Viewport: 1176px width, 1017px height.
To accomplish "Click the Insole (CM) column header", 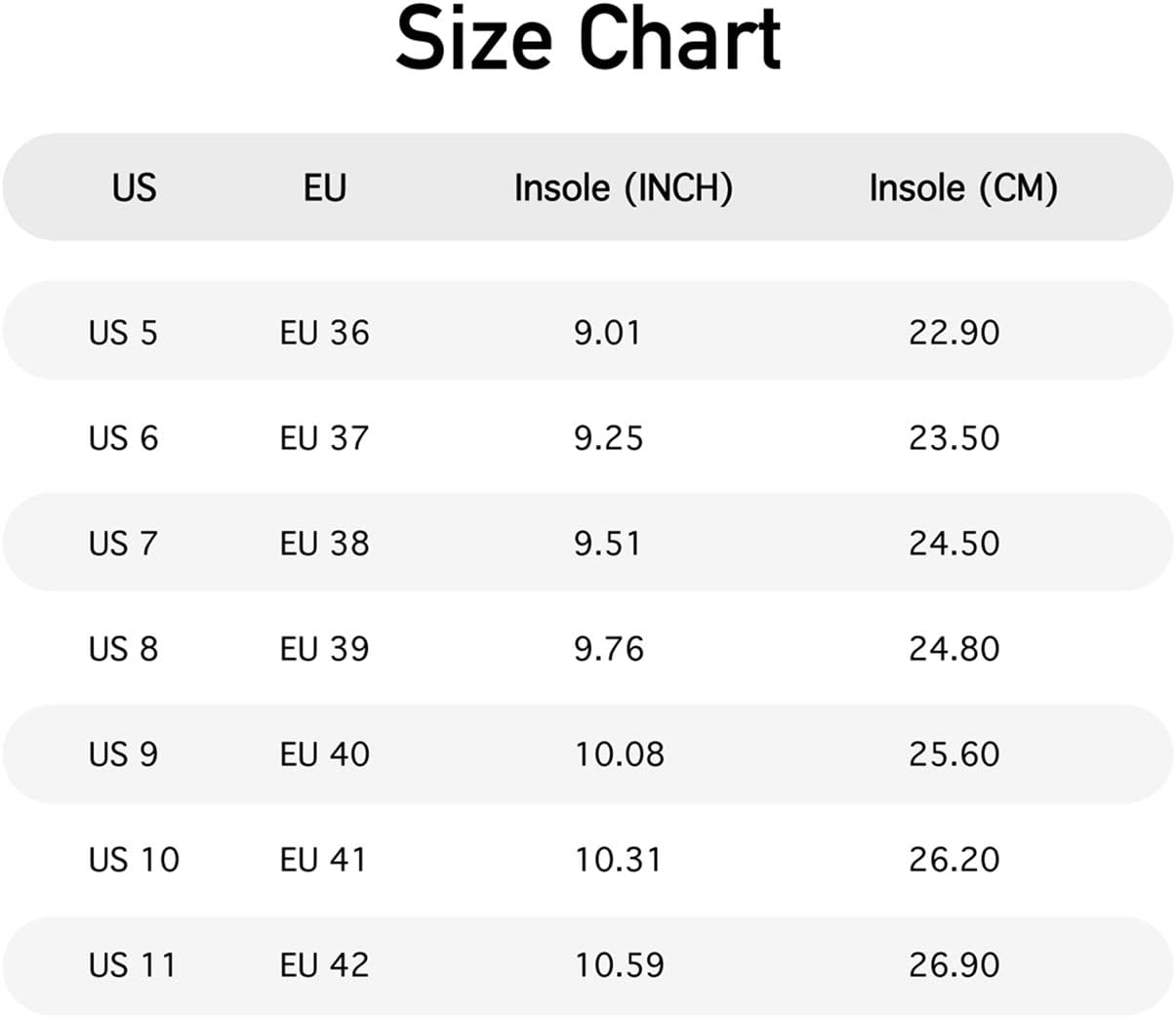I will pos(963,187).
